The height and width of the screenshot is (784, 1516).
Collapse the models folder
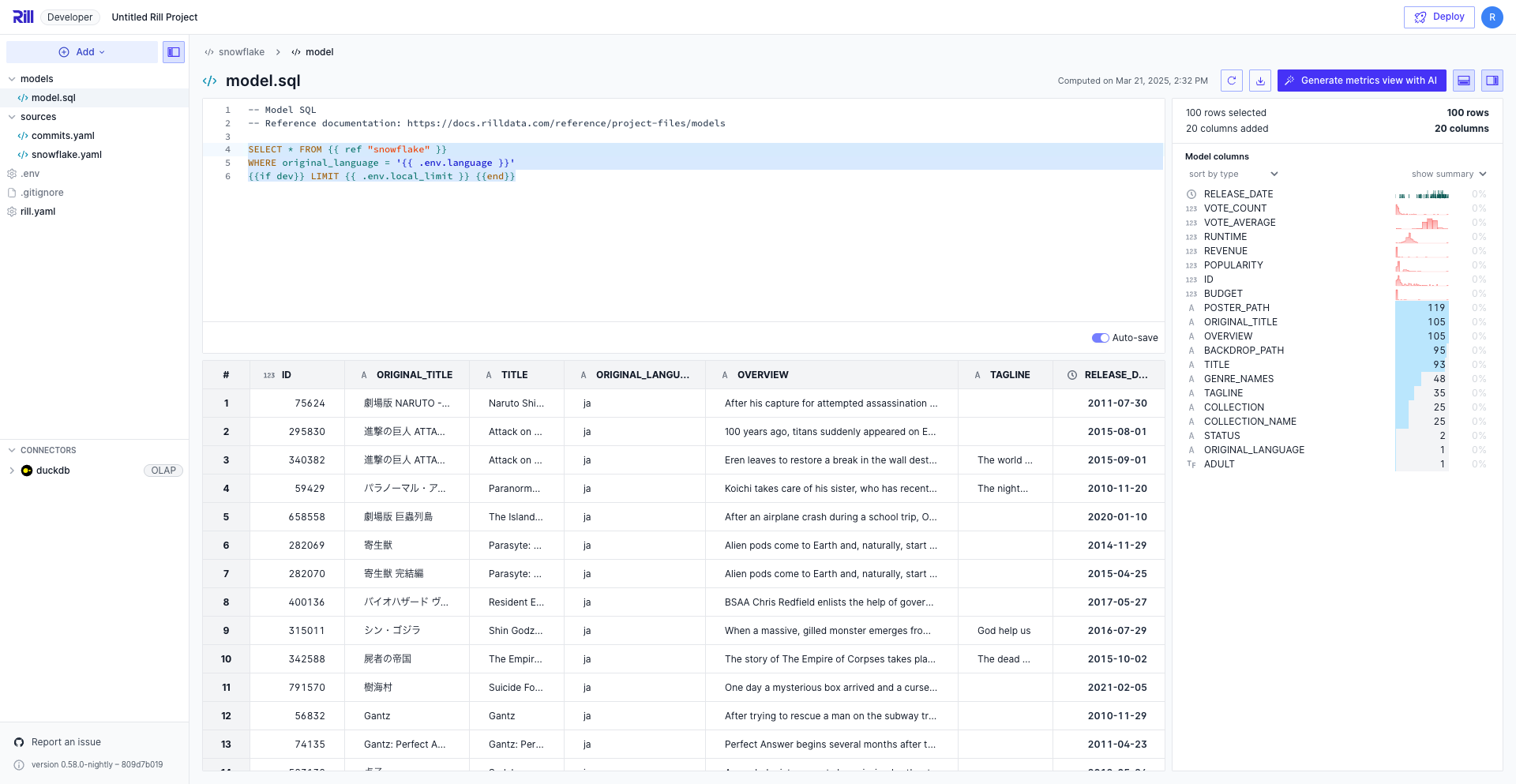(12, 79)
